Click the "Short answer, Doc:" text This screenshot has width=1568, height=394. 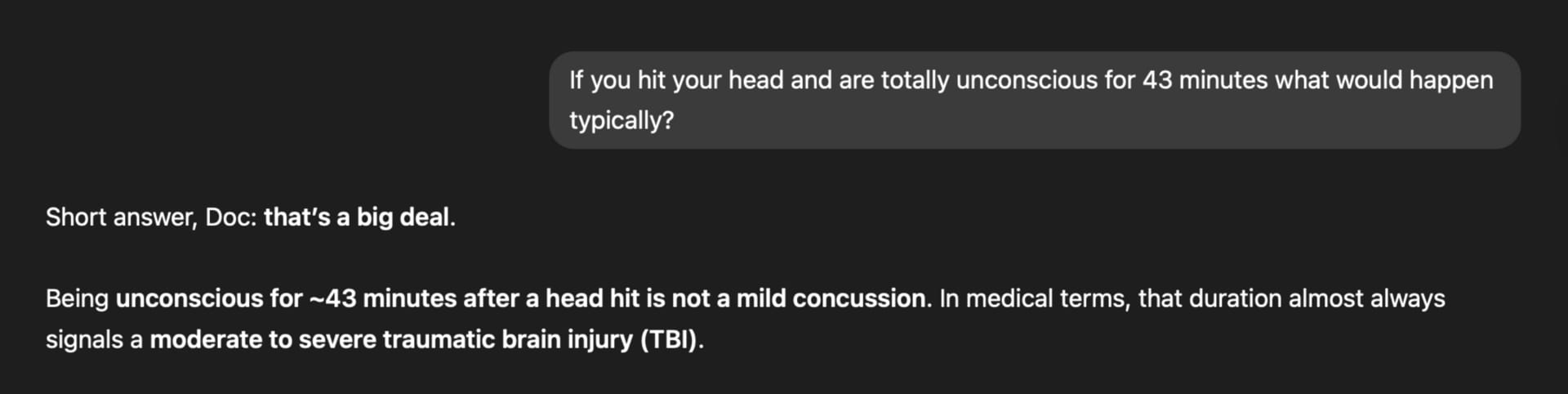151,217
